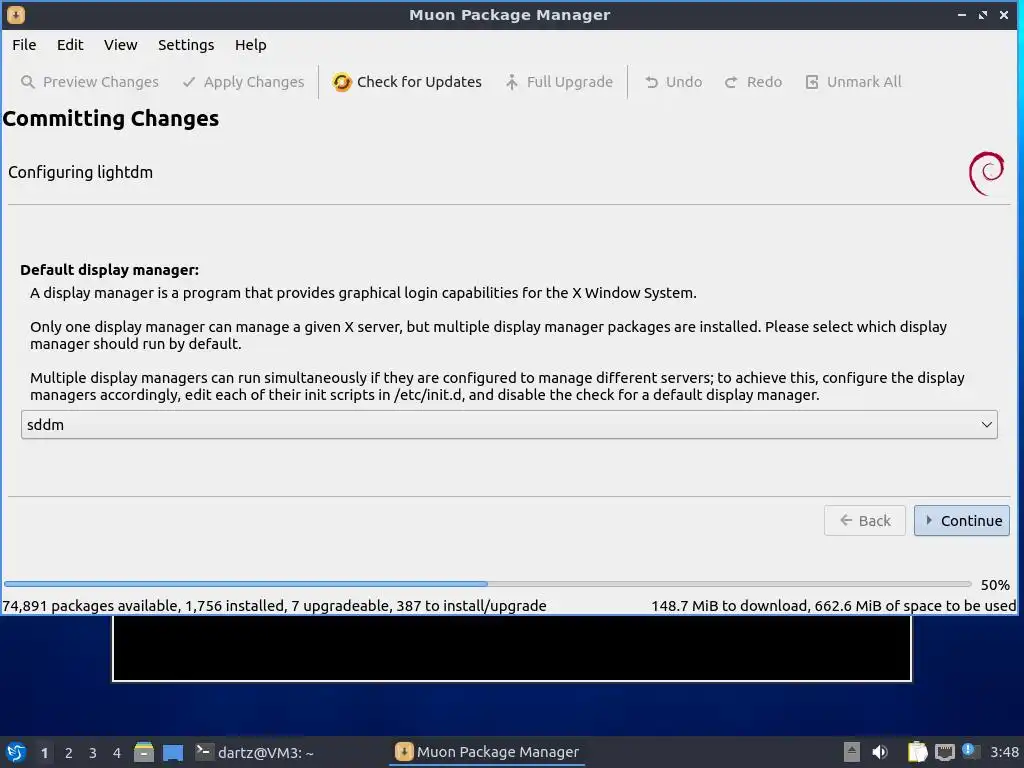
Task: Open the volume control in the tray
Action: [880, 752]
